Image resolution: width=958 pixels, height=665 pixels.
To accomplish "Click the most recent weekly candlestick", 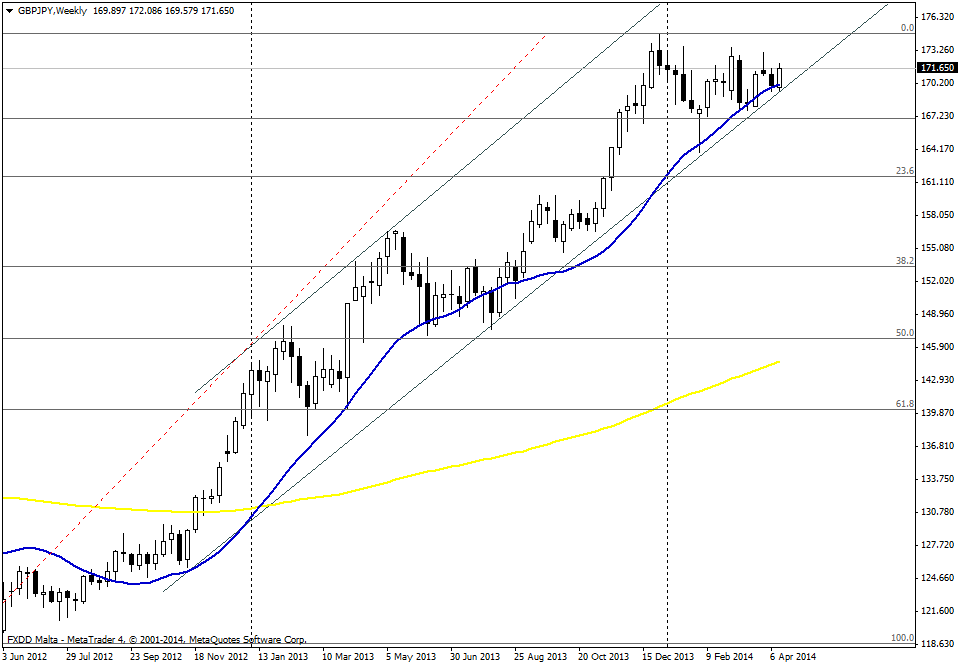I will click(779, 77).
